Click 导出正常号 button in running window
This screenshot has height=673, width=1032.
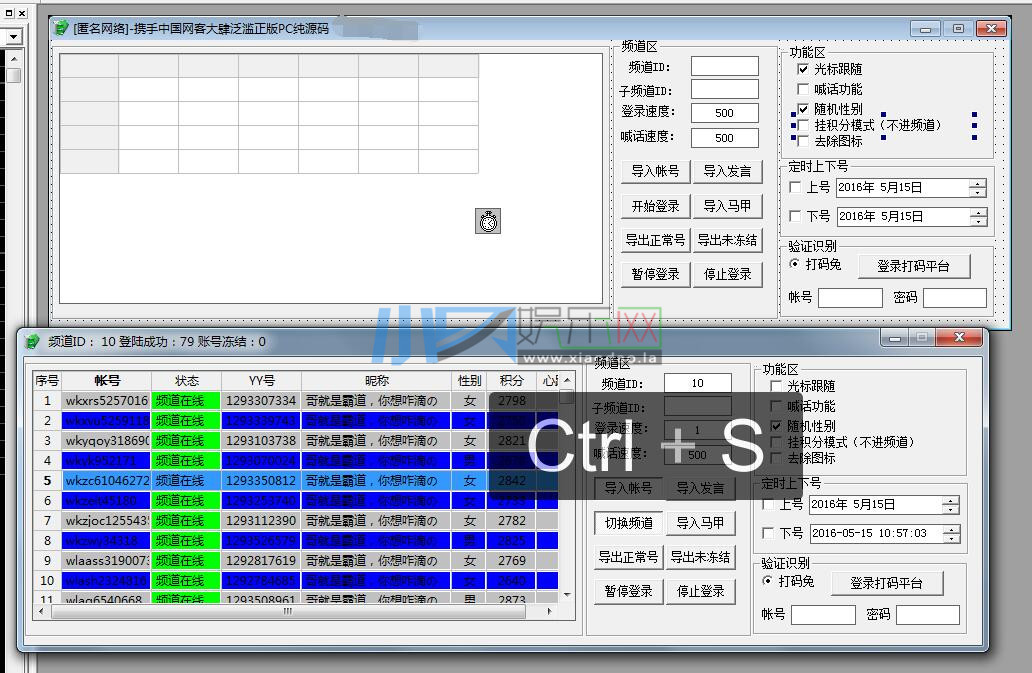[x=629, y=558]
